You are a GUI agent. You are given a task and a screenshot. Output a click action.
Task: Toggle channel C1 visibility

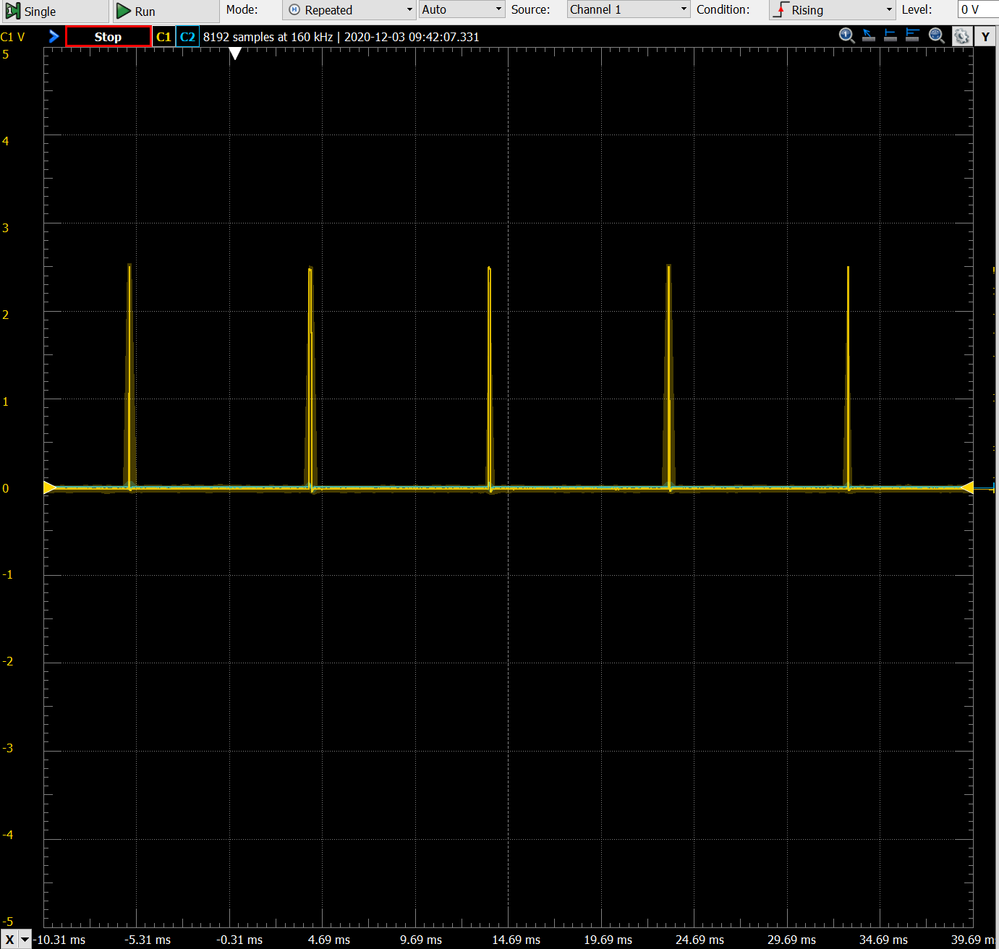164,37
